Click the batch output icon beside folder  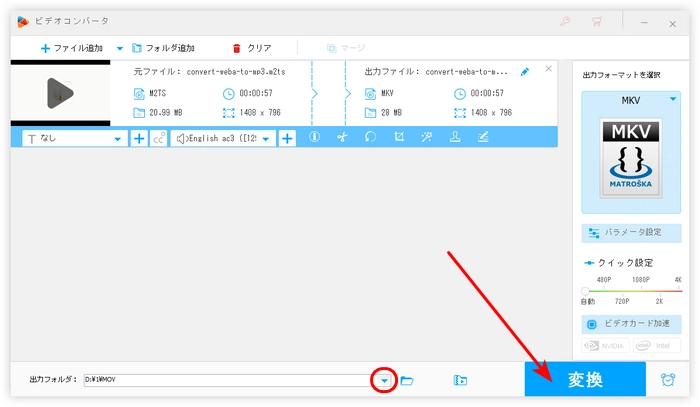tap(460, 380)
